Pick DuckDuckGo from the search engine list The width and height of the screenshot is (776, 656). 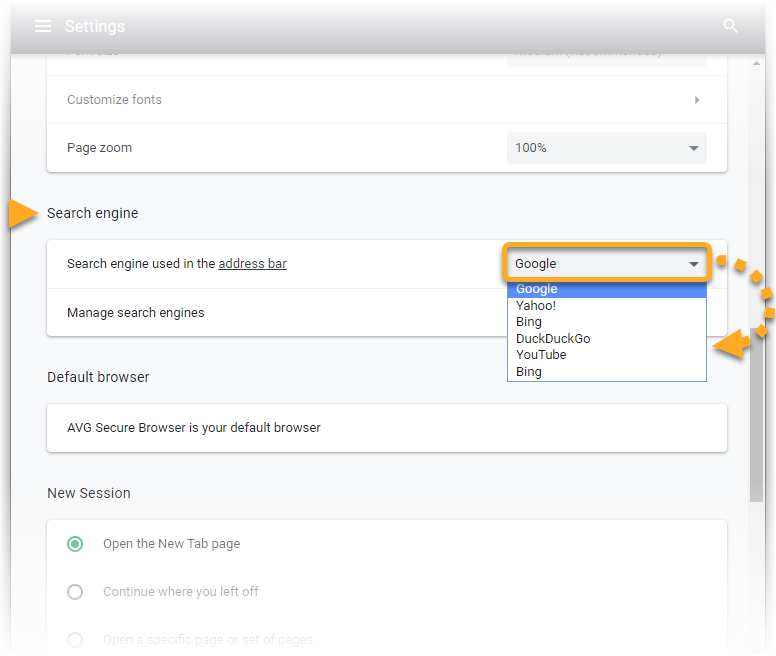(x=553, y=339)
